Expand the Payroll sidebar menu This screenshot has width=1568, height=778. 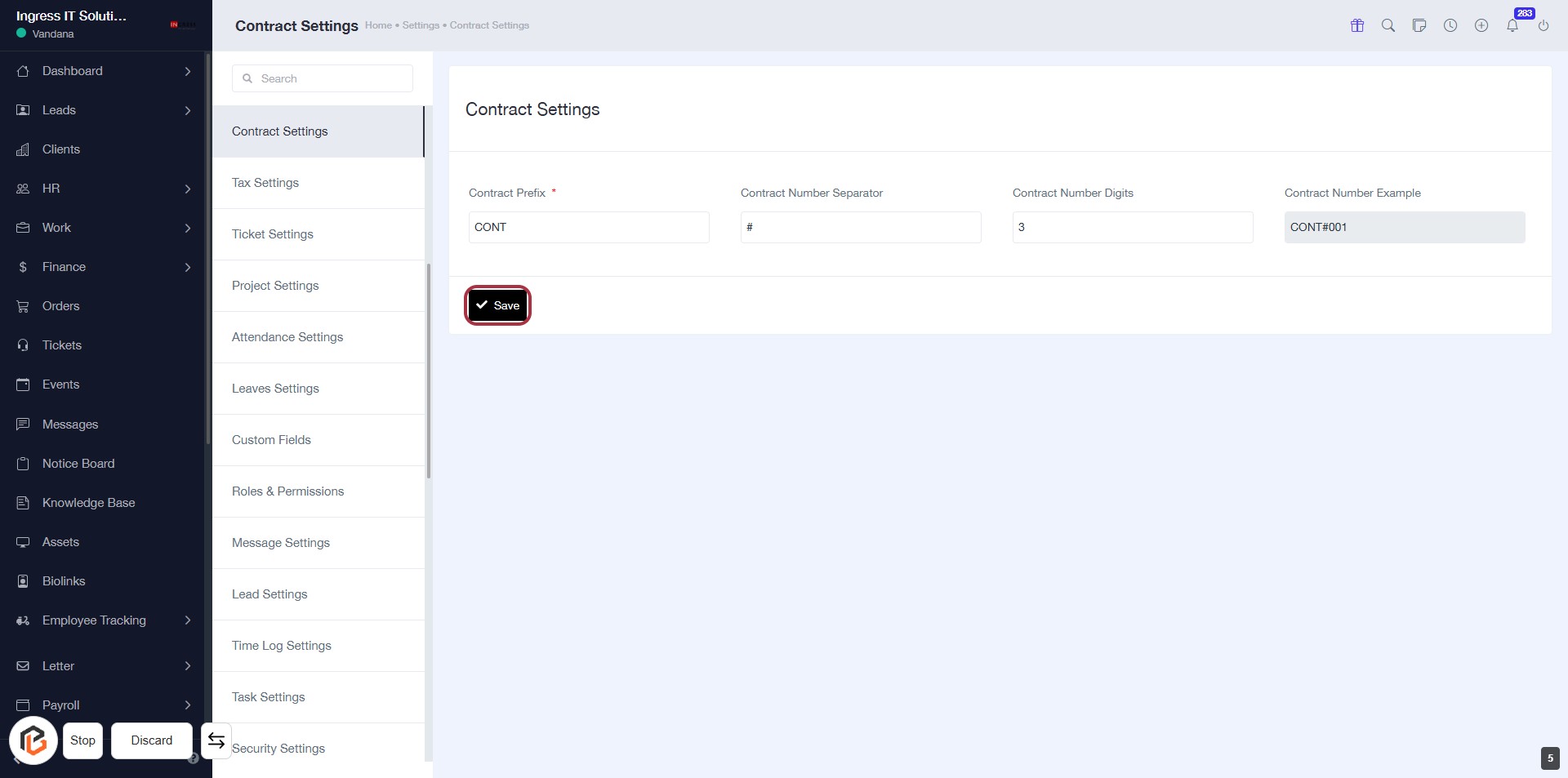[x=187, y=705]
